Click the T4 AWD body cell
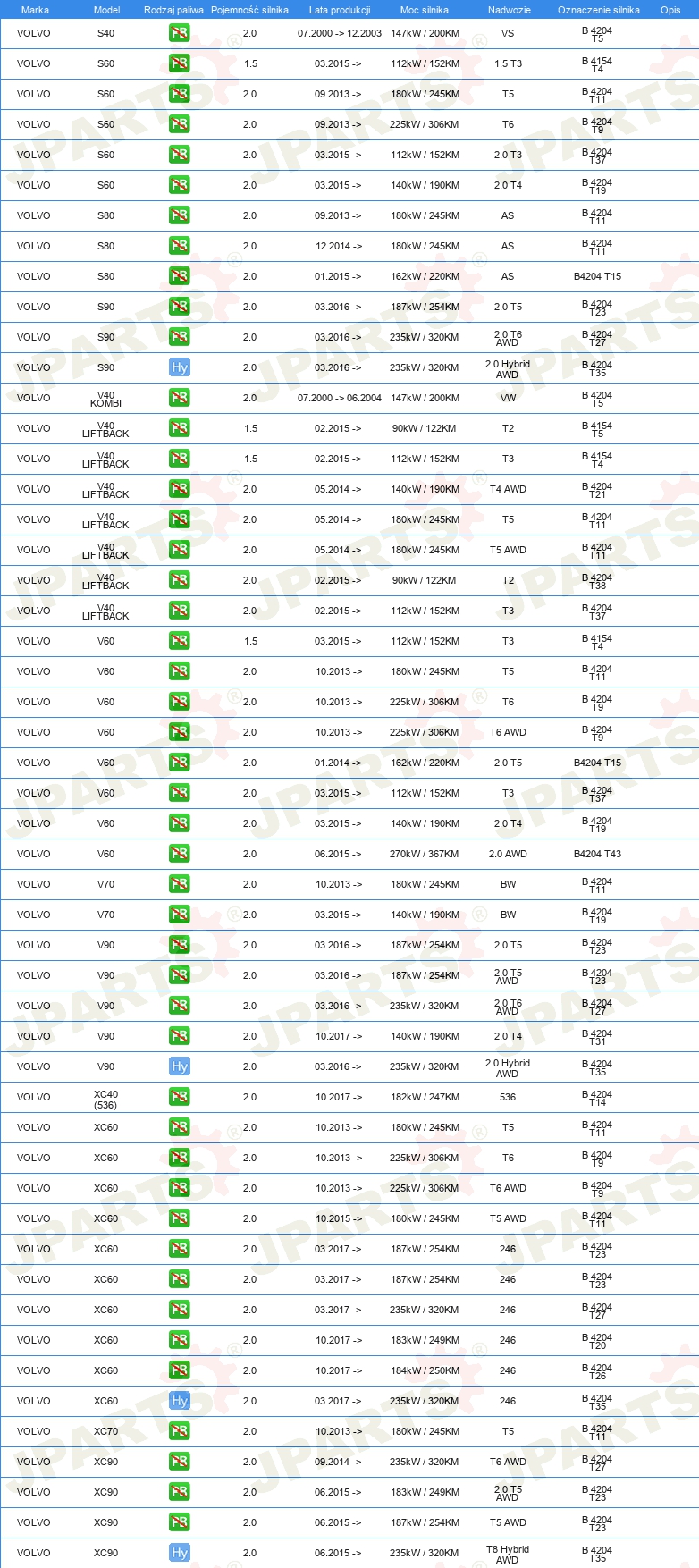The width and height of the screenshot is (699, 1568). pos(508,489)
